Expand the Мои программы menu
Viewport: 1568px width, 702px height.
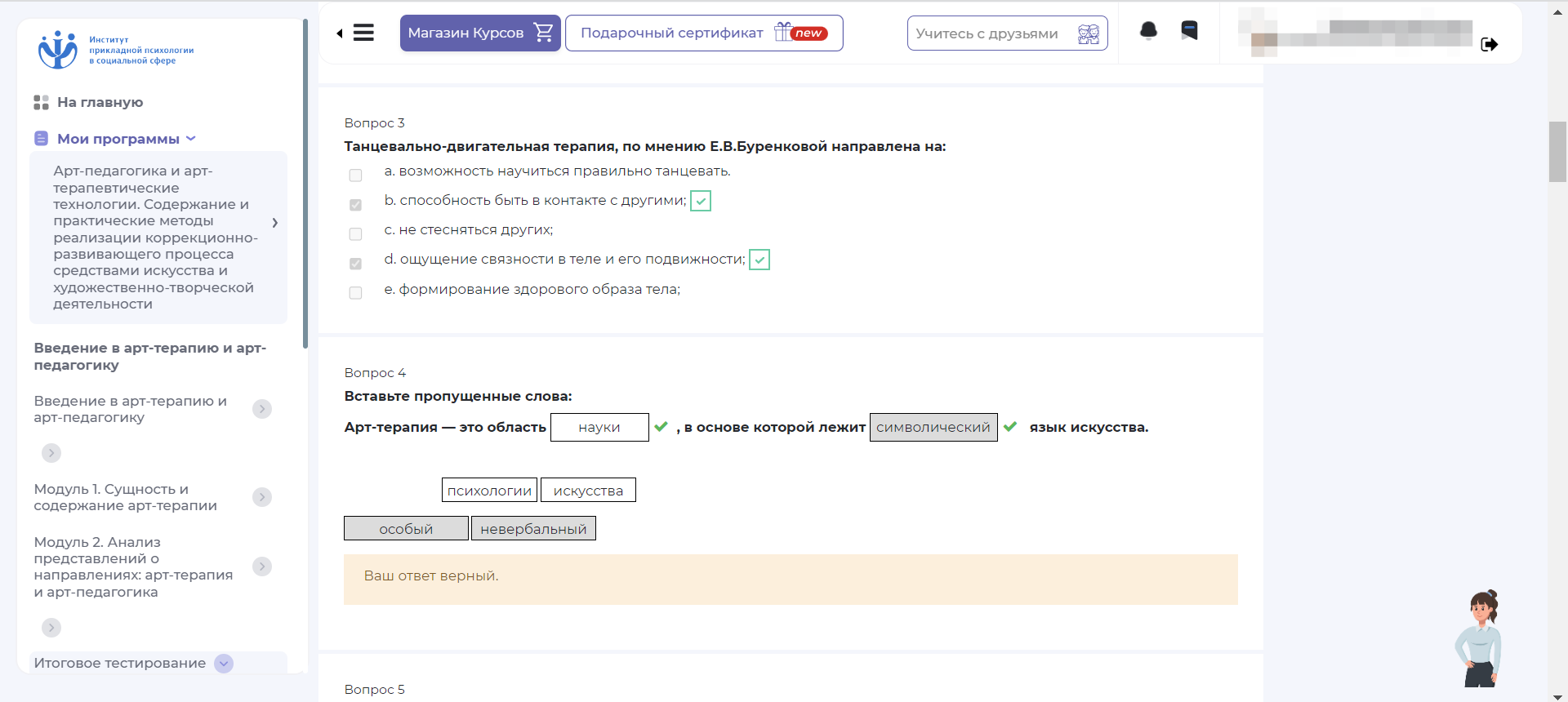pos(191,138)
